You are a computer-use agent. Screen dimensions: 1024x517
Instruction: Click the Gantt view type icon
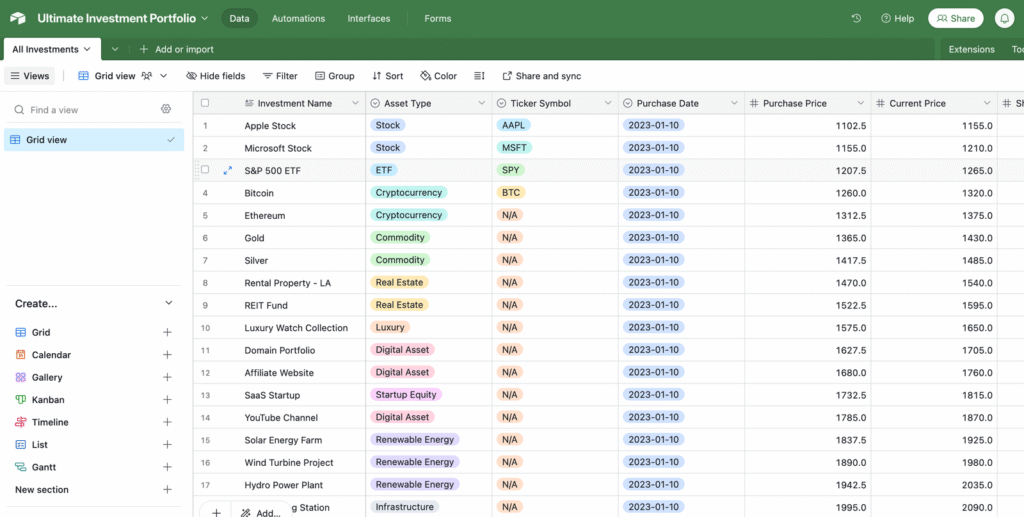pos(20,467)
